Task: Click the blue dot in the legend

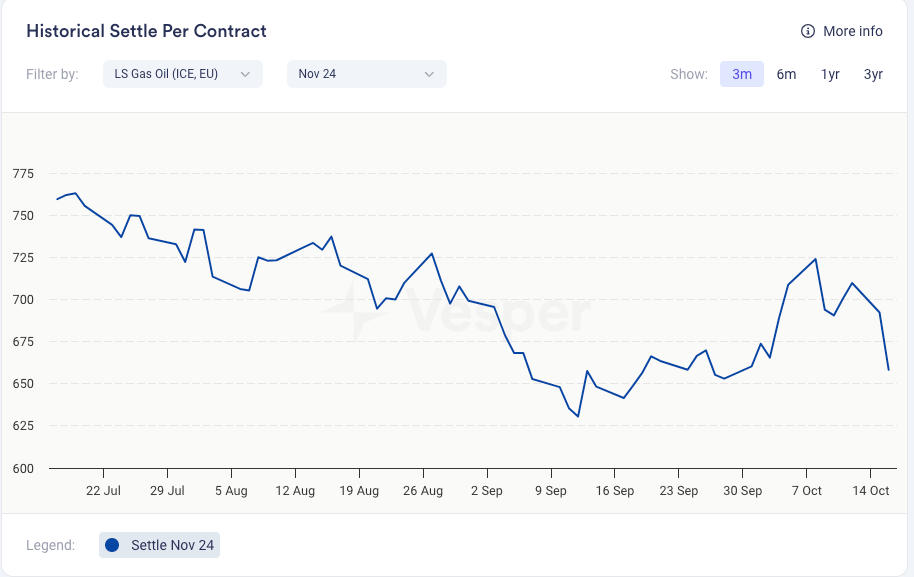Action: click(x=112, y=545)
